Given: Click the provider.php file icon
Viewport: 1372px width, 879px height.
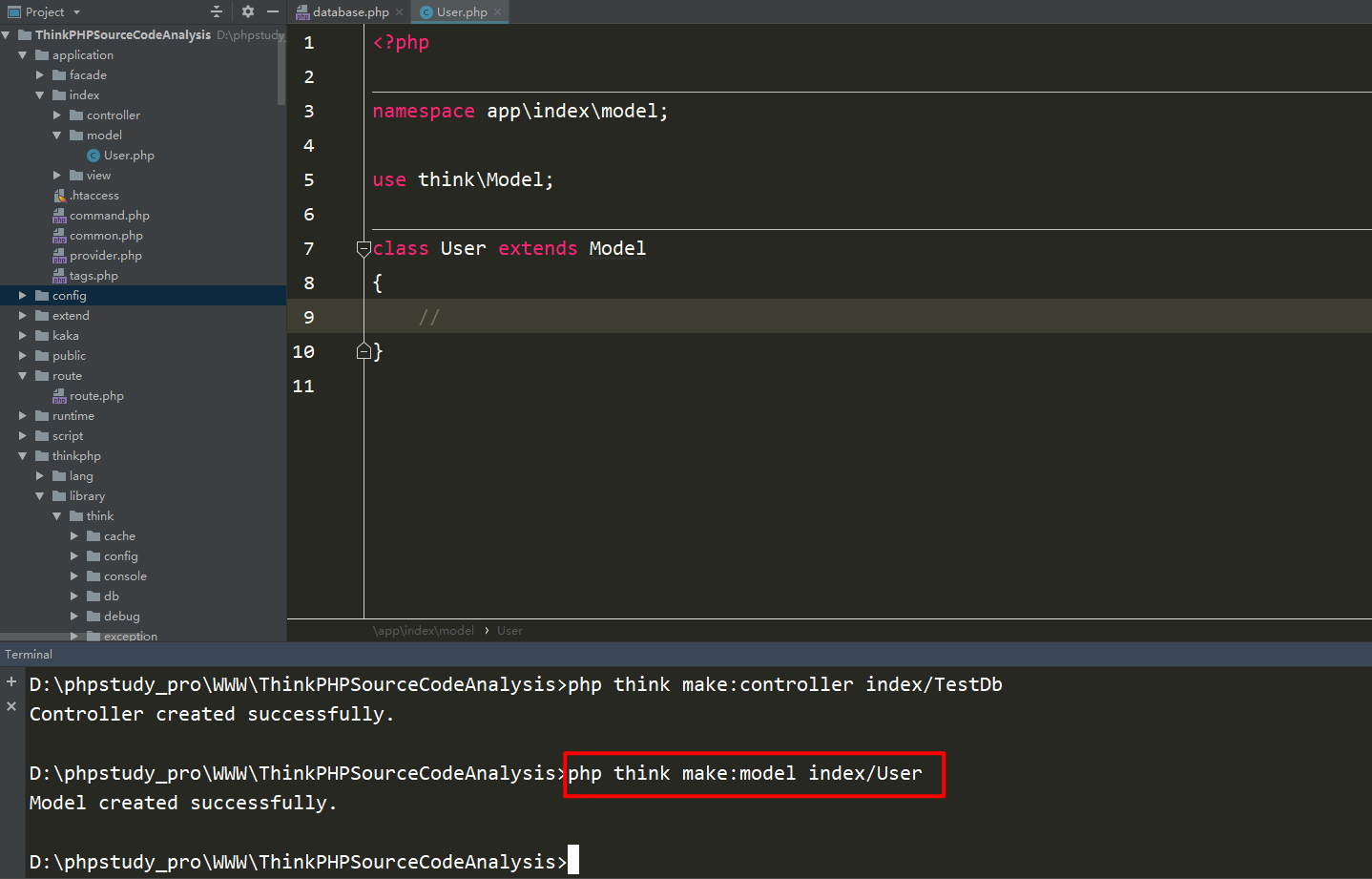Looking at the screenshot, I should 59,256.
